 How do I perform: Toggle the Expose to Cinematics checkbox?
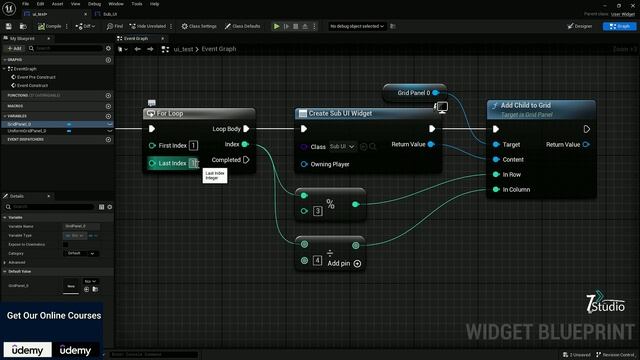tap(65, 244)
